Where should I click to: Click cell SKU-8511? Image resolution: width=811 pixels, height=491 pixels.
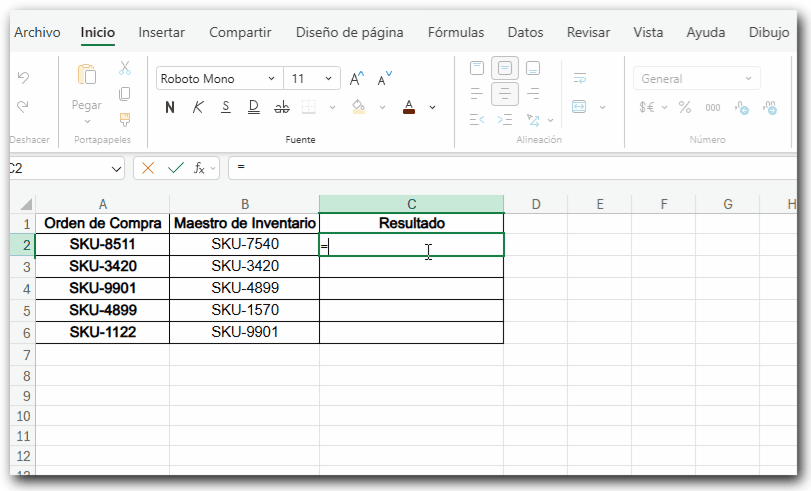(x=102, y=244)
